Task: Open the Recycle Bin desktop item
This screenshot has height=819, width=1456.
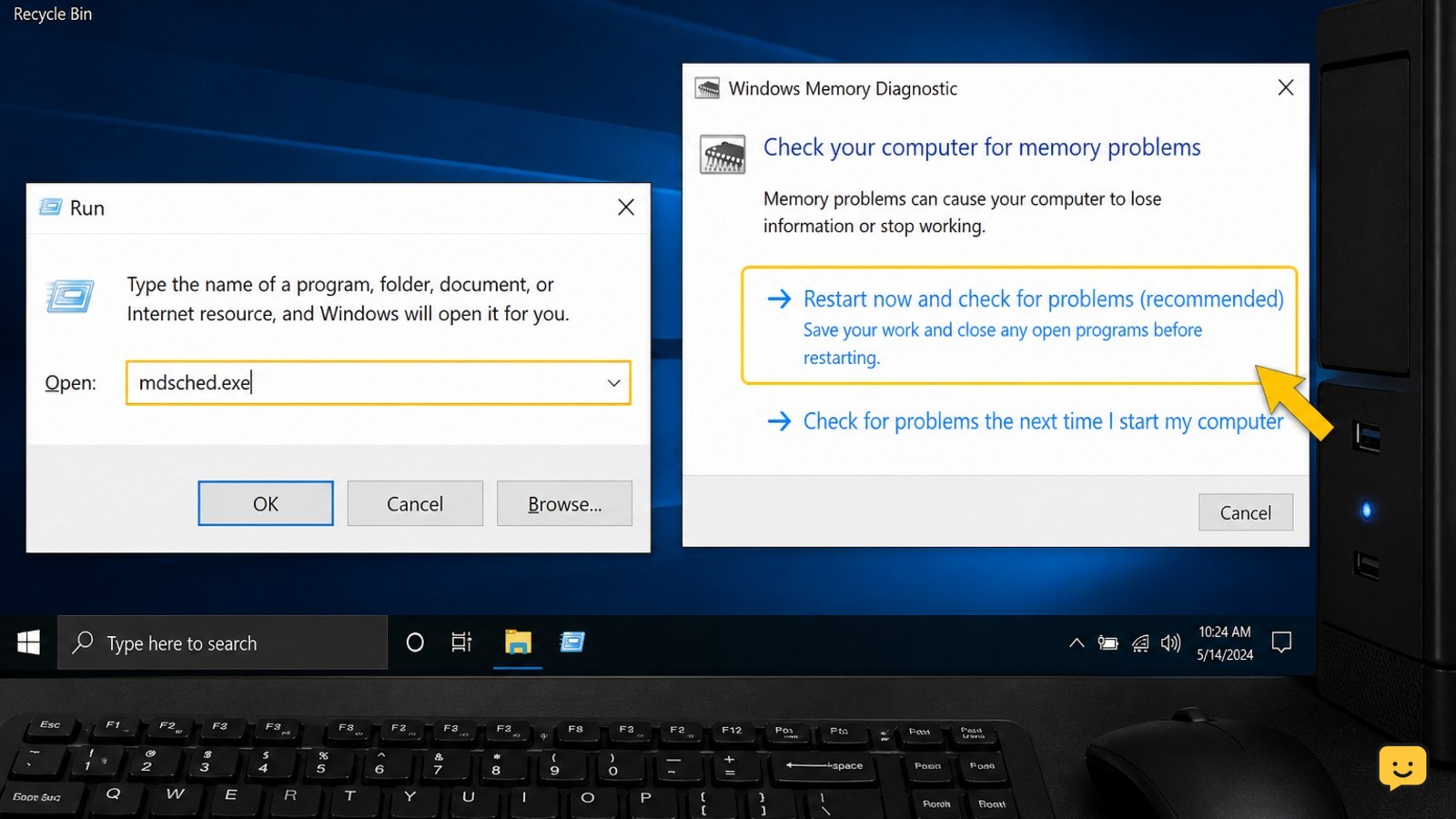Action: [x=52, y=14]
